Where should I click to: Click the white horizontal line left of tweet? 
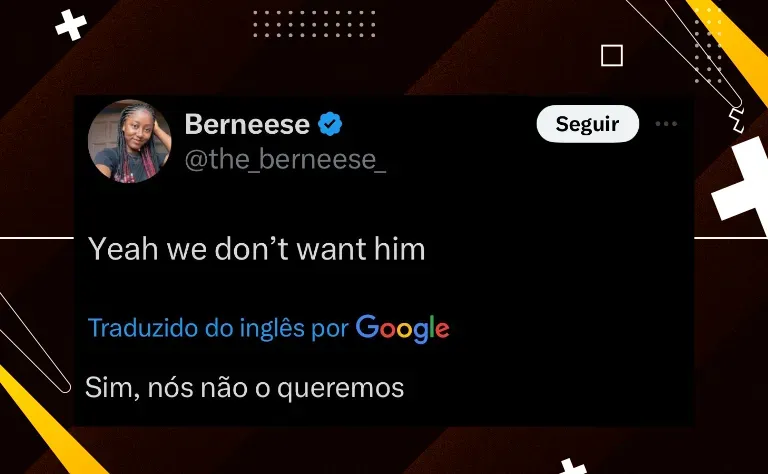[37, 238]
